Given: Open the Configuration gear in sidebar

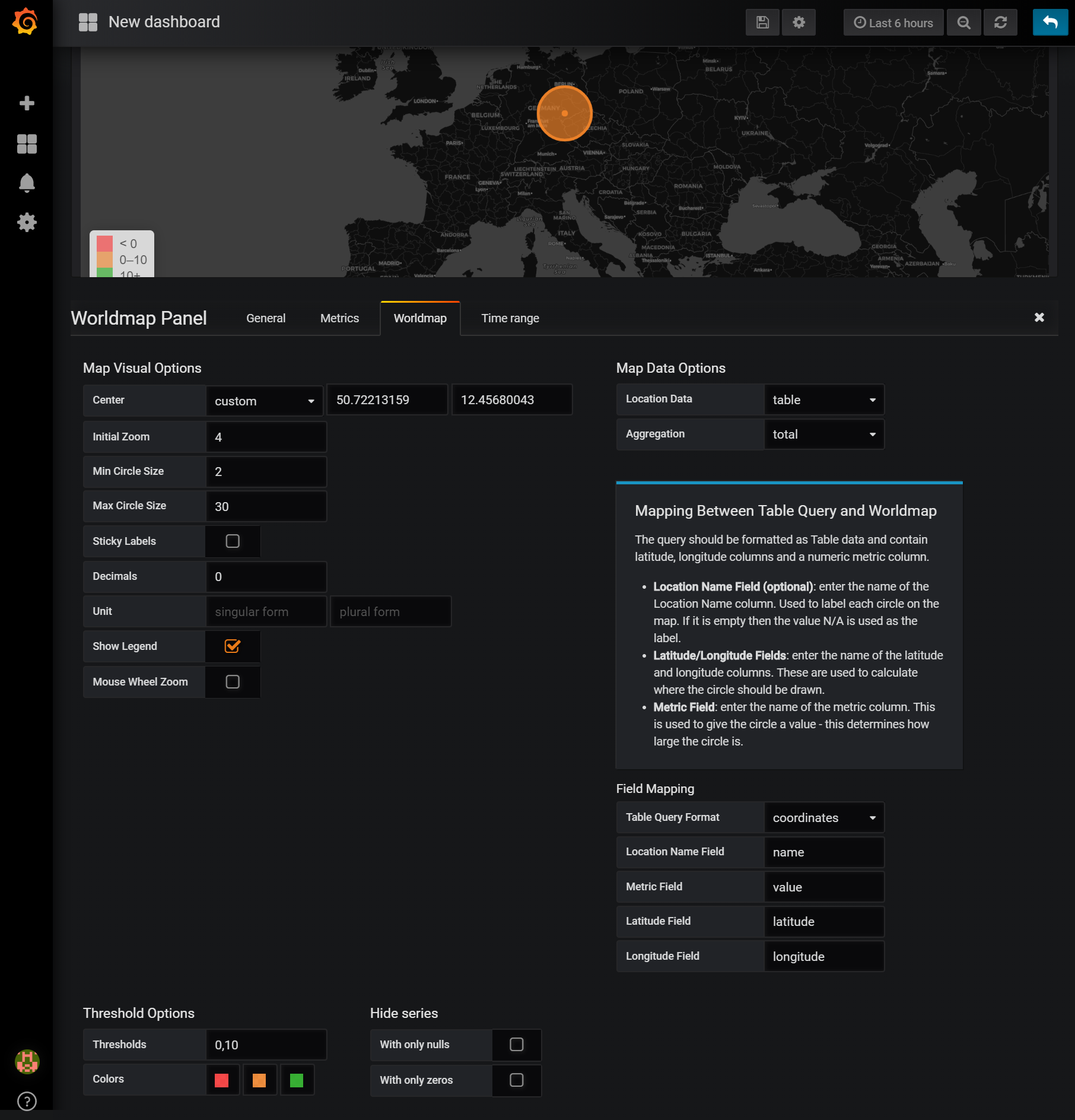Looking at the screenshot, I should click(26, 222).
